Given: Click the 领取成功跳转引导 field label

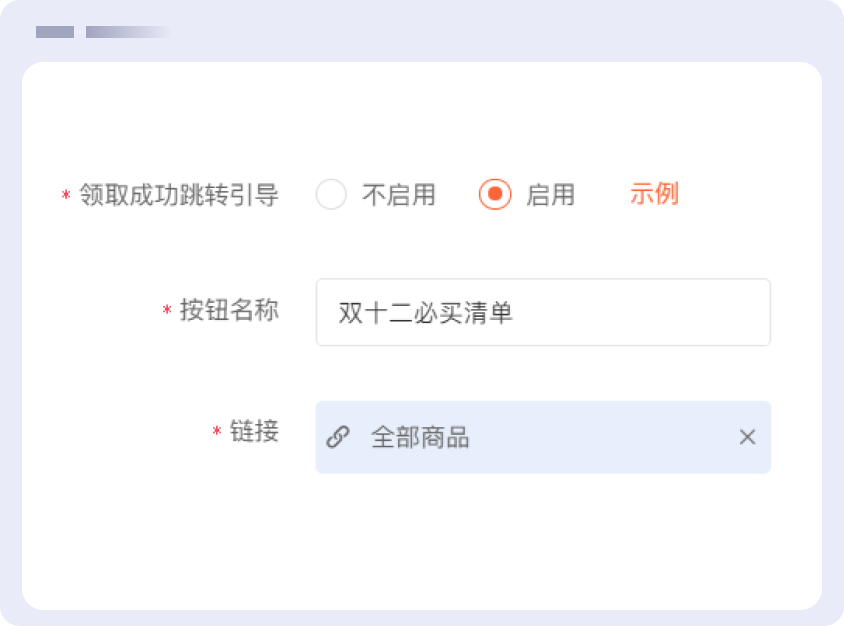Looking at the screenshot, I should tap(178, 195).
